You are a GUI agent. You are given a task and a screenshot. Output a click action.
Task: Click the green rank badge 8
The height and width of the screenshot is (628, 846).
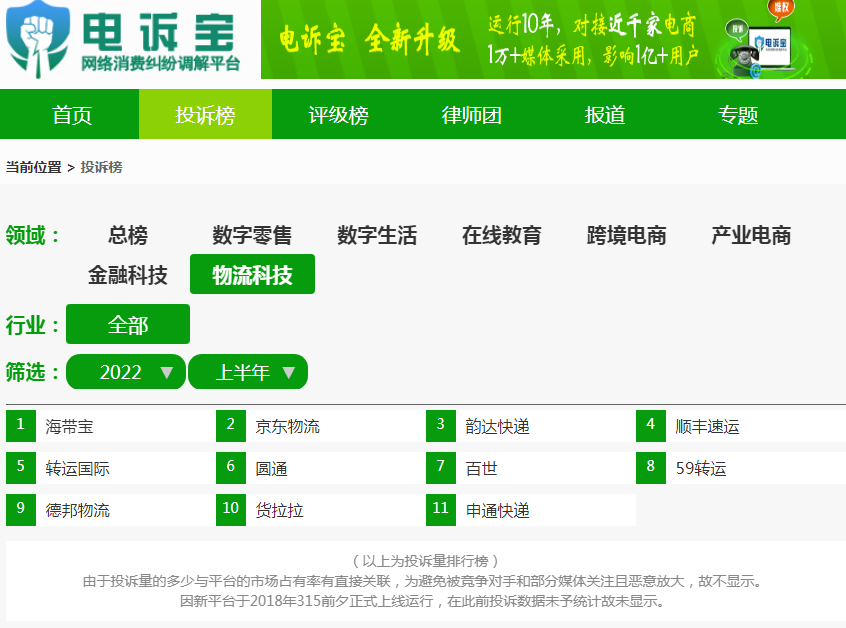[x=651, y=468]
